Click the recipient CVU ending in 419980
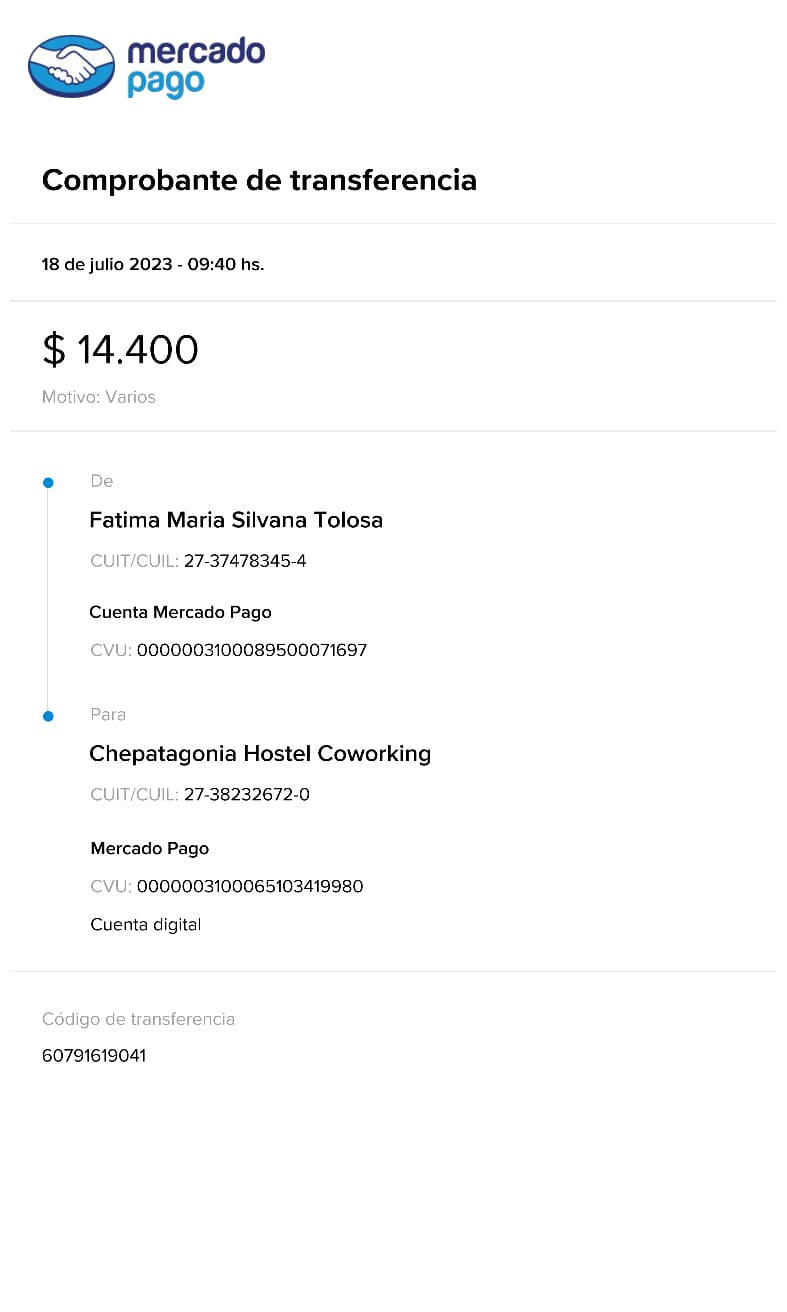The height and width of the screenshot is (1312, 787). pos(249,886)
